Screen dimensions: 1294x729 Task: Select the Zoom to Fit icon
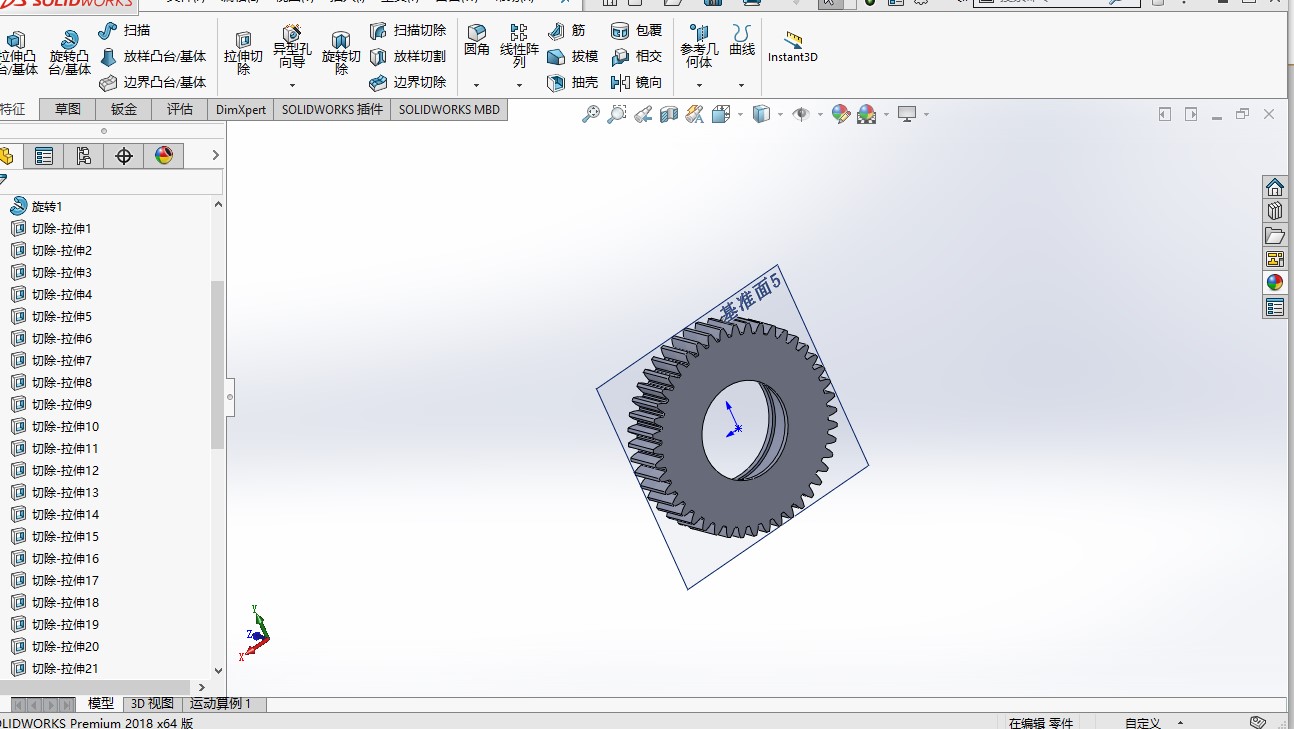592,114
